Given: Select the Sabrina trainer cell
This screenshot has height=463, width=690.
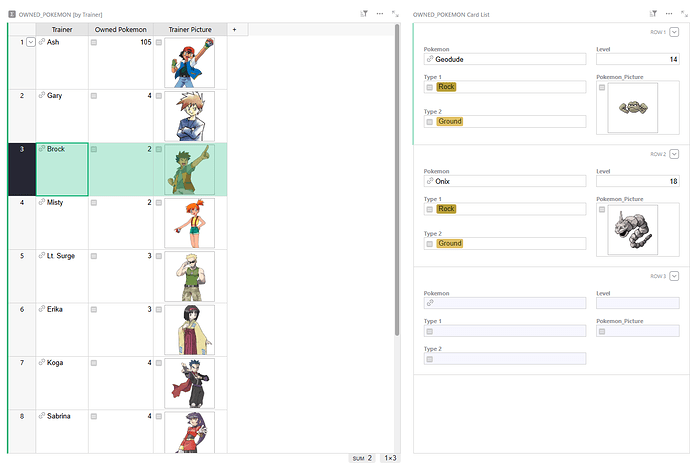Looking at the screenshot, I should pos(62,431).
